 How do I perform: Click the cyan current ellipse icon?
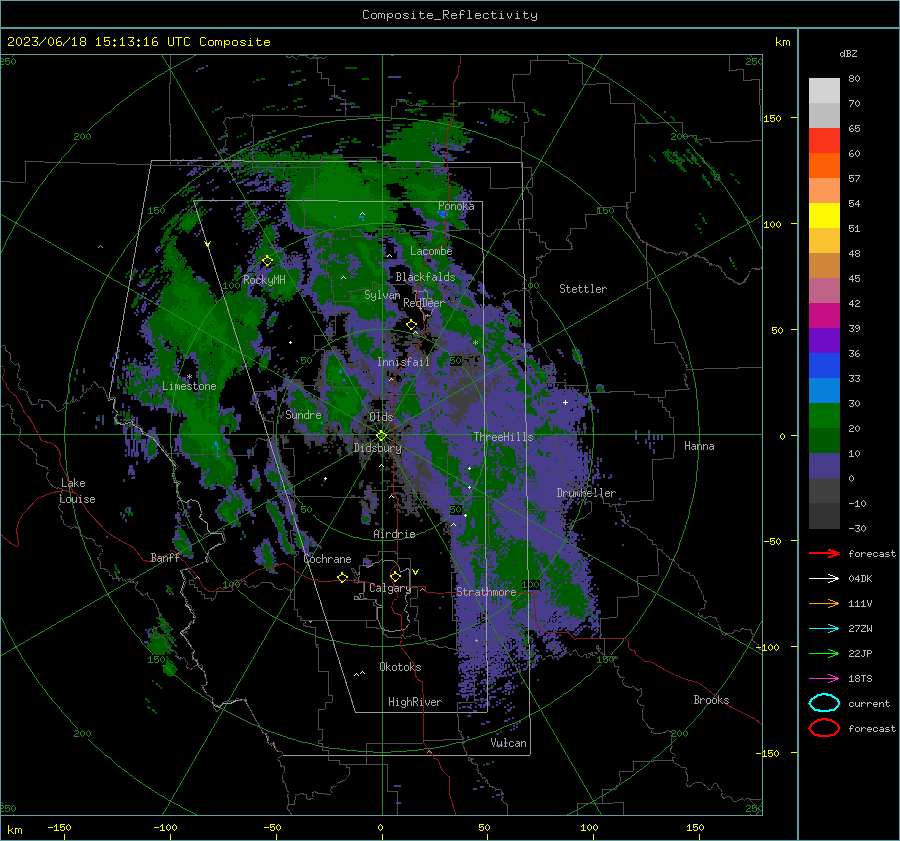pyautogui.click(x=824, y=703)
